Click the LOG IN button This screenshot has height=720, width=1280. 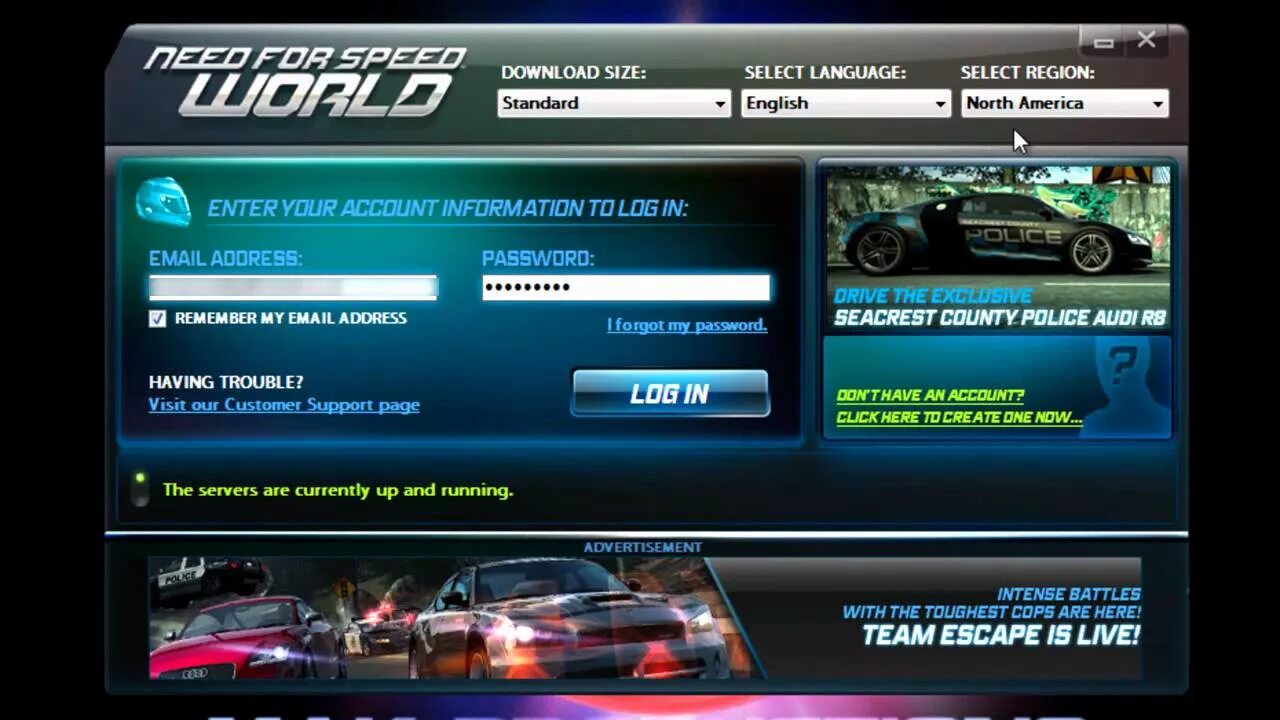click(670, 393)
